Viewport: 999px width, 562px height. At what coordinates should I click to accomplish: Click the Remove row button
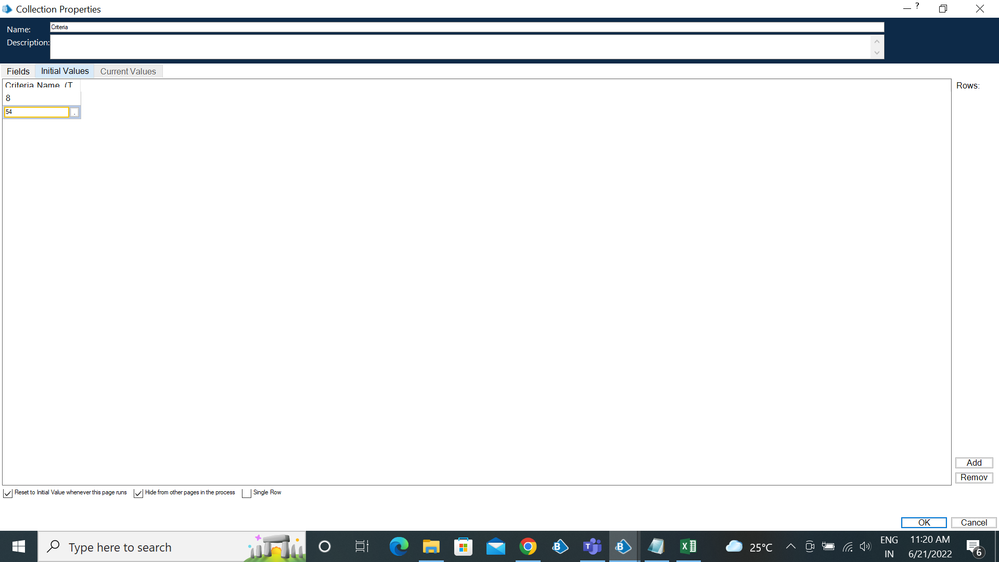pos(974,477)
